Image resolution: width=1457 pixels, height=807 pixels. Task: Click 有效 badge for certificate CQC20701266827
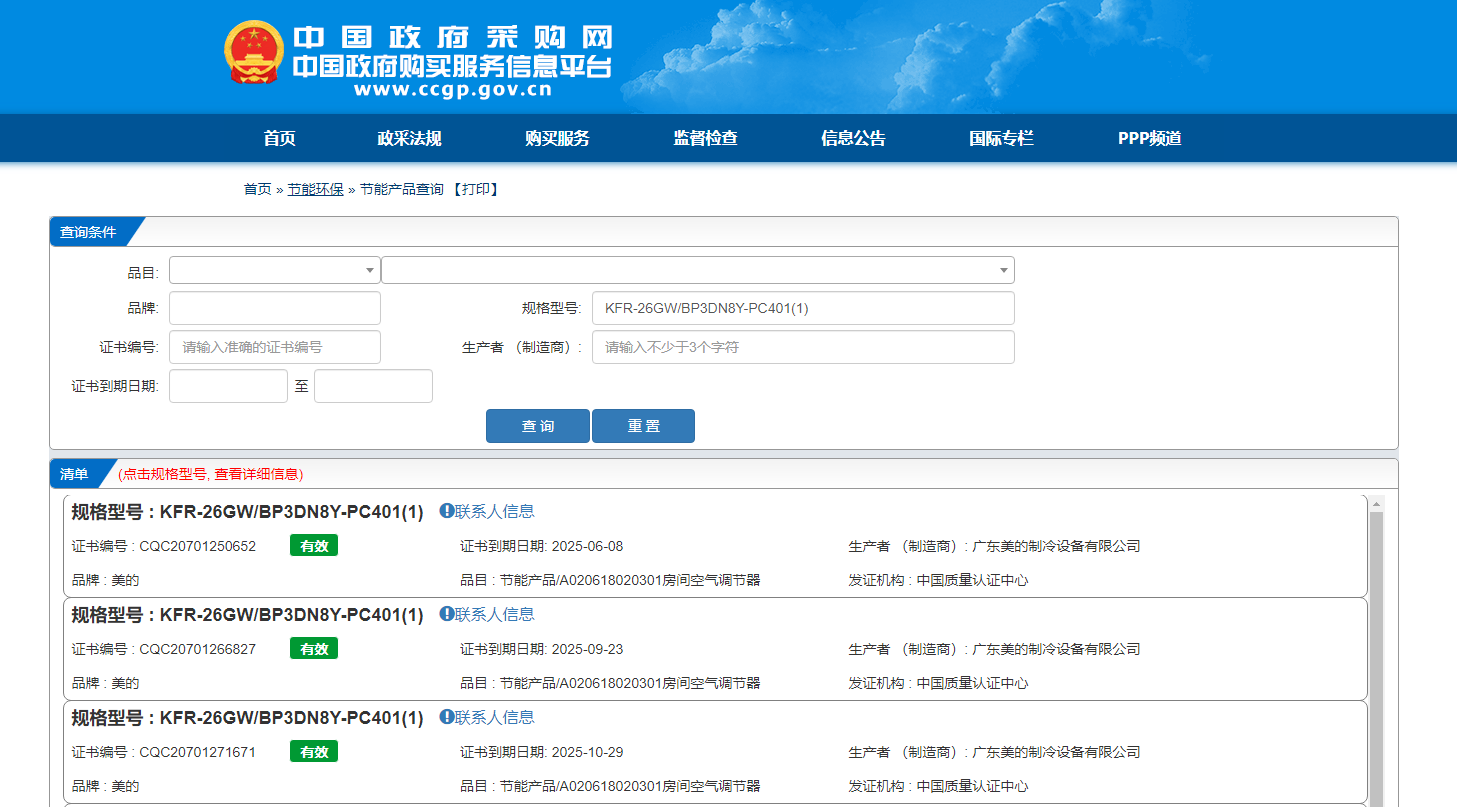314,649
